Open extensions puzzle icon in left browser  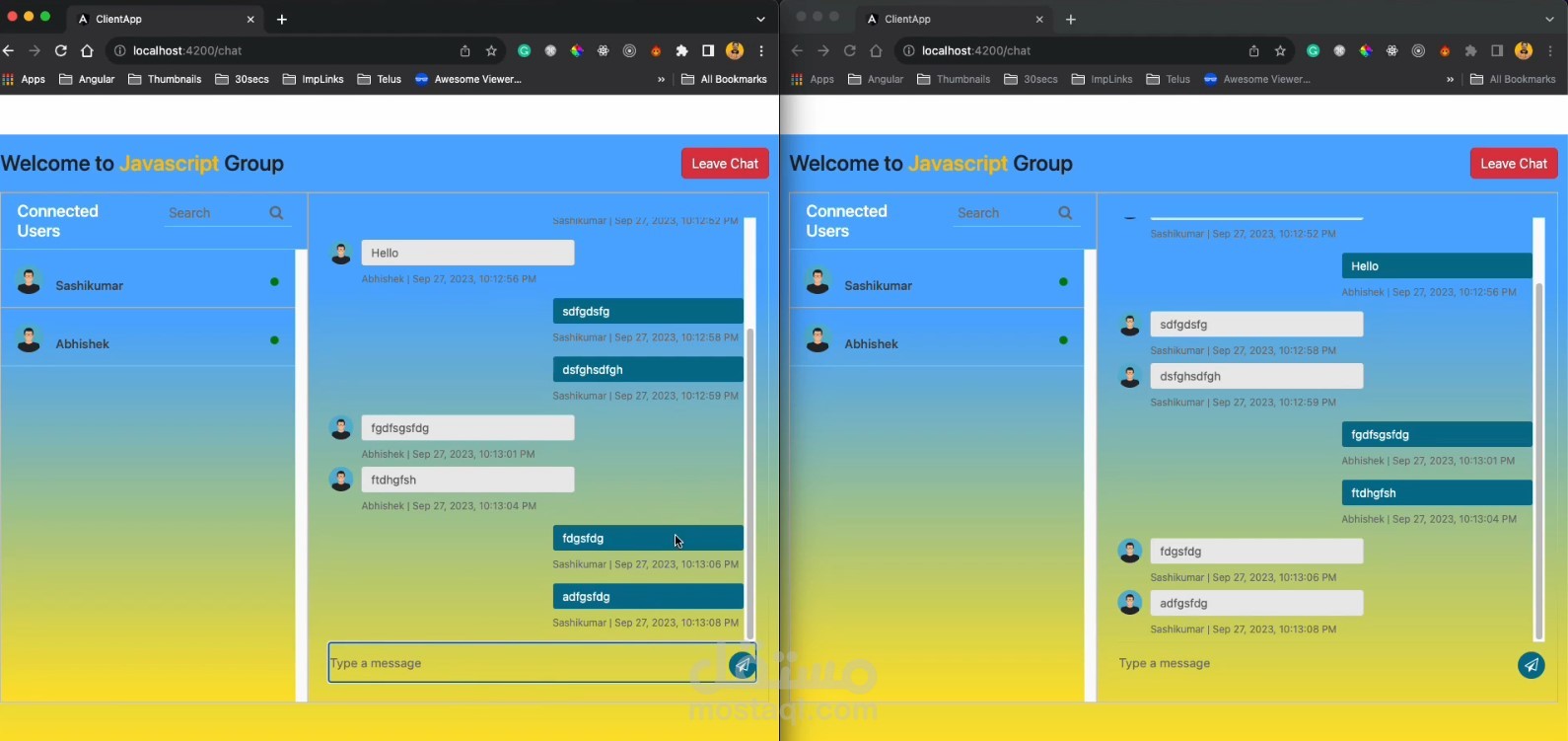click(681, 50)
